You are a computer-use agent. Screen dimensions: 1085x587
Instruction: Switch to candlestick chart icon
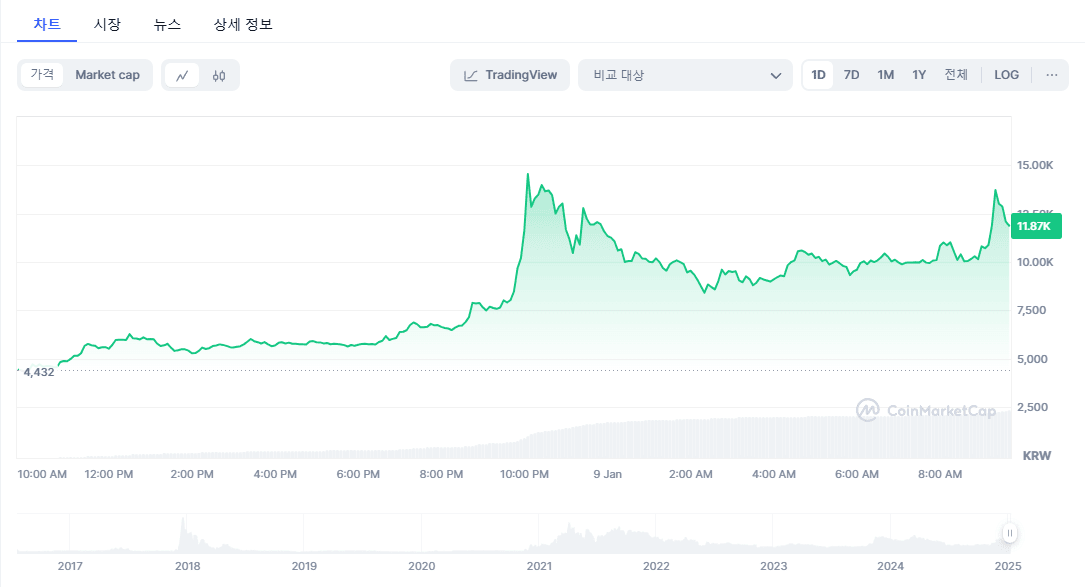(x=219, y=75)
